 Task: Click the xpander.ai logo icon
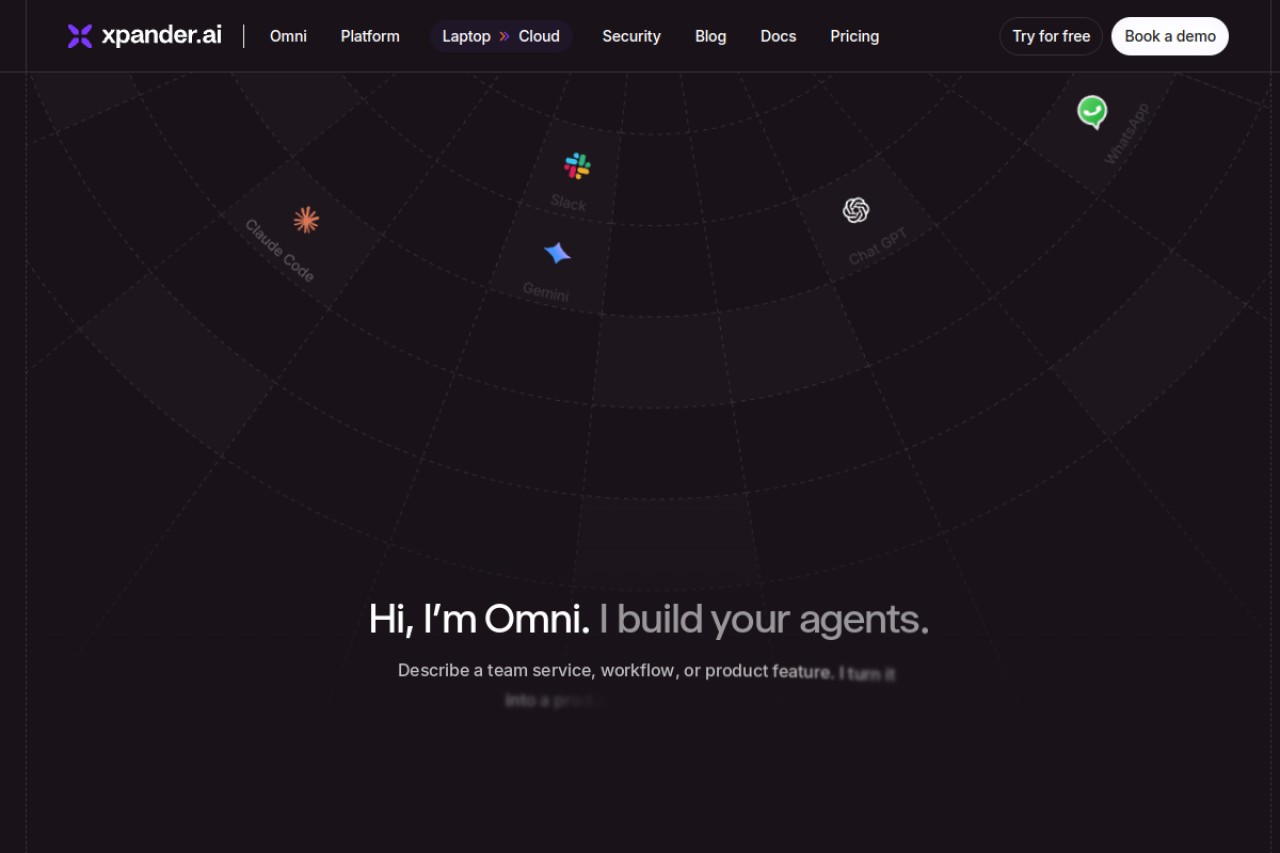click(x=80, y=36)
